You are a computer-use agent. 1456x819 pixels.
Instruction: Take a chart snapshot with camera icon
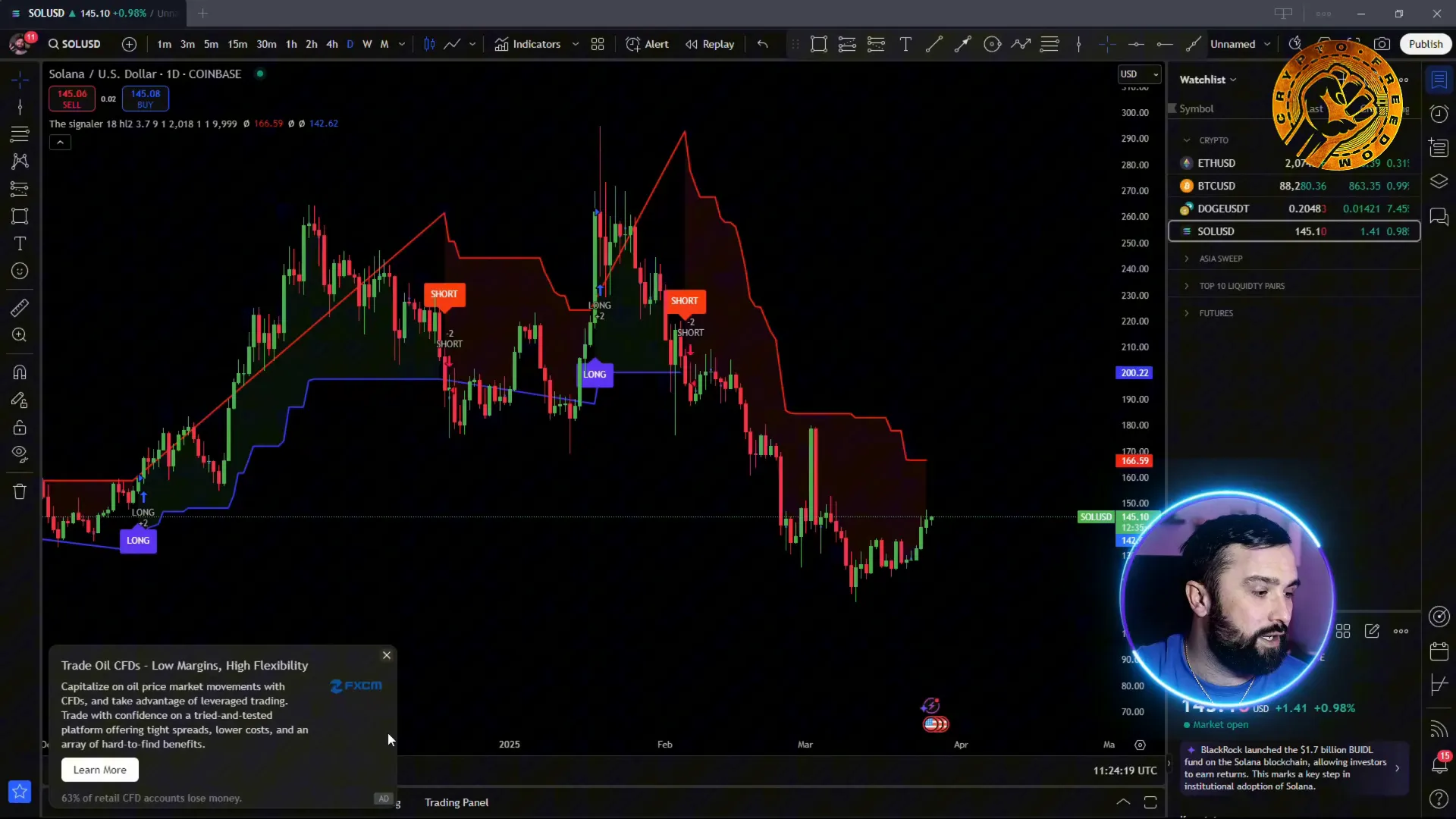pyautogui.click(x=1382, y=44)
